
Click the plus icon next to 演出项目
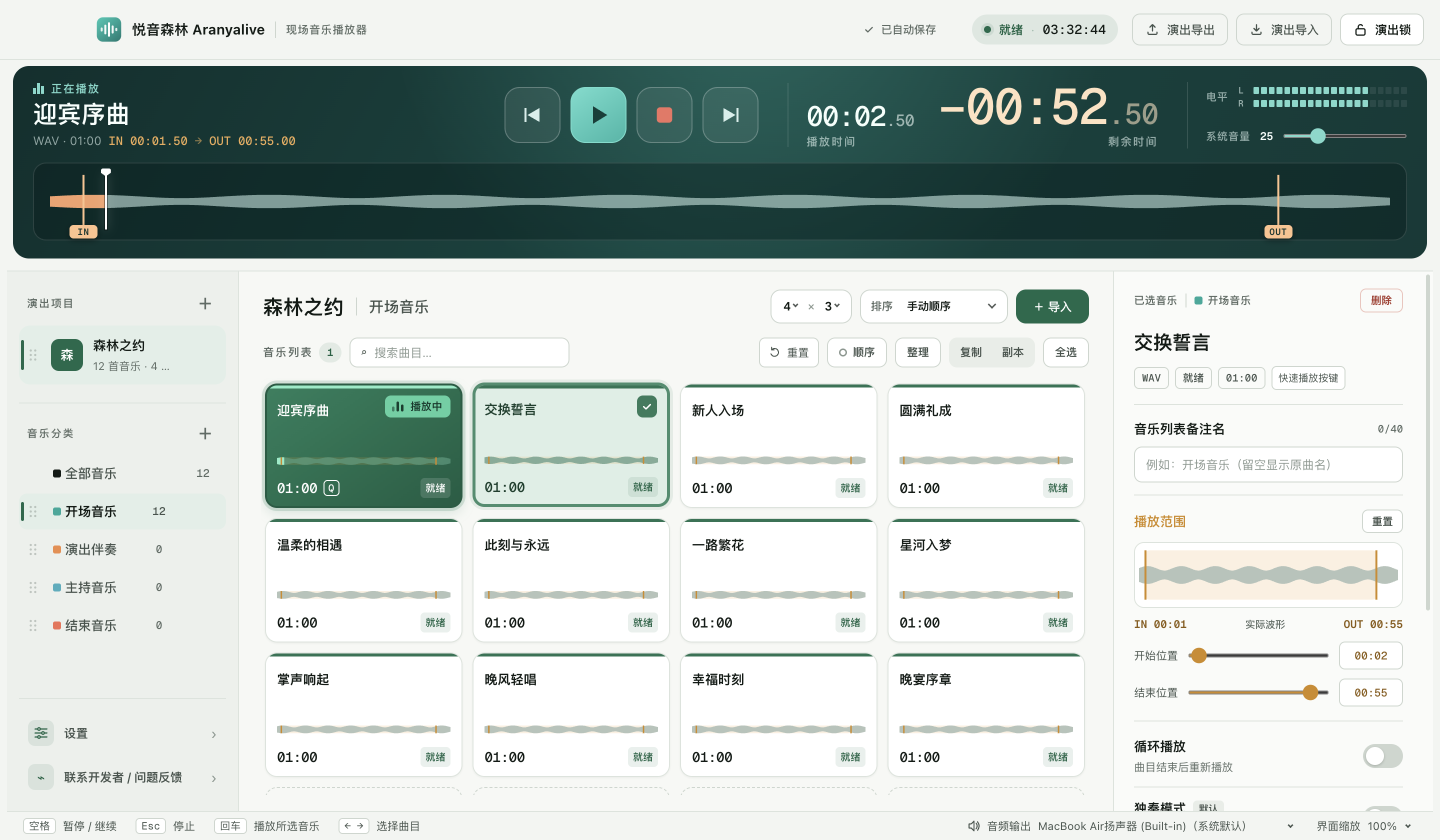(x=205, y=303)
